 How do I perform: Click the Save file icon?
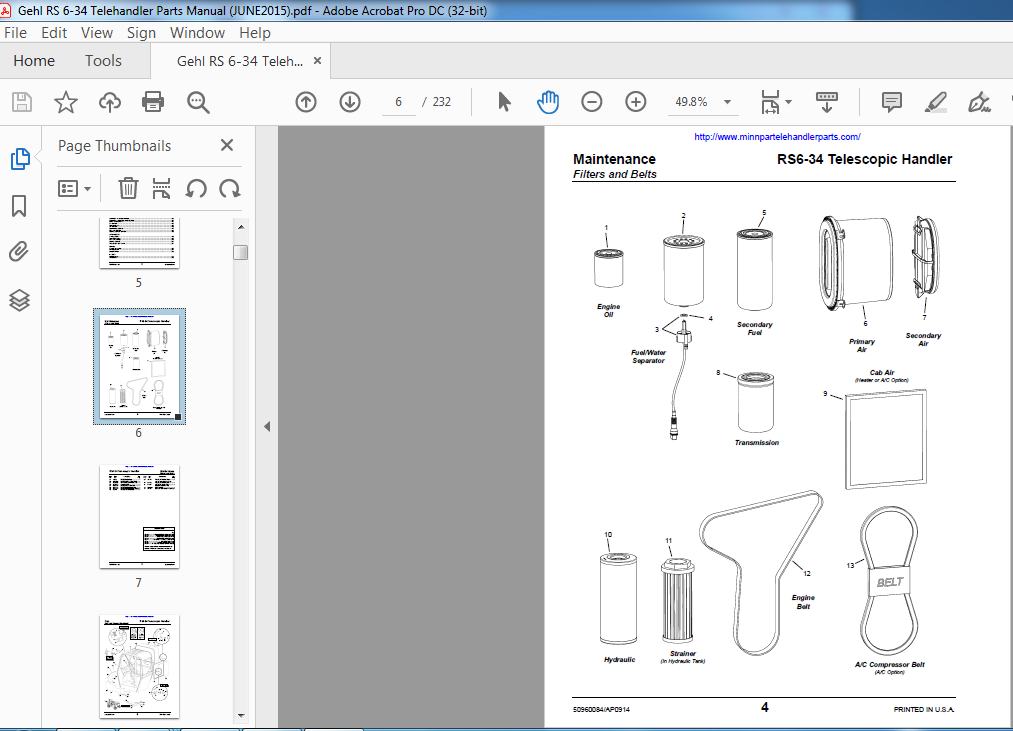click(x=22, y=102)
